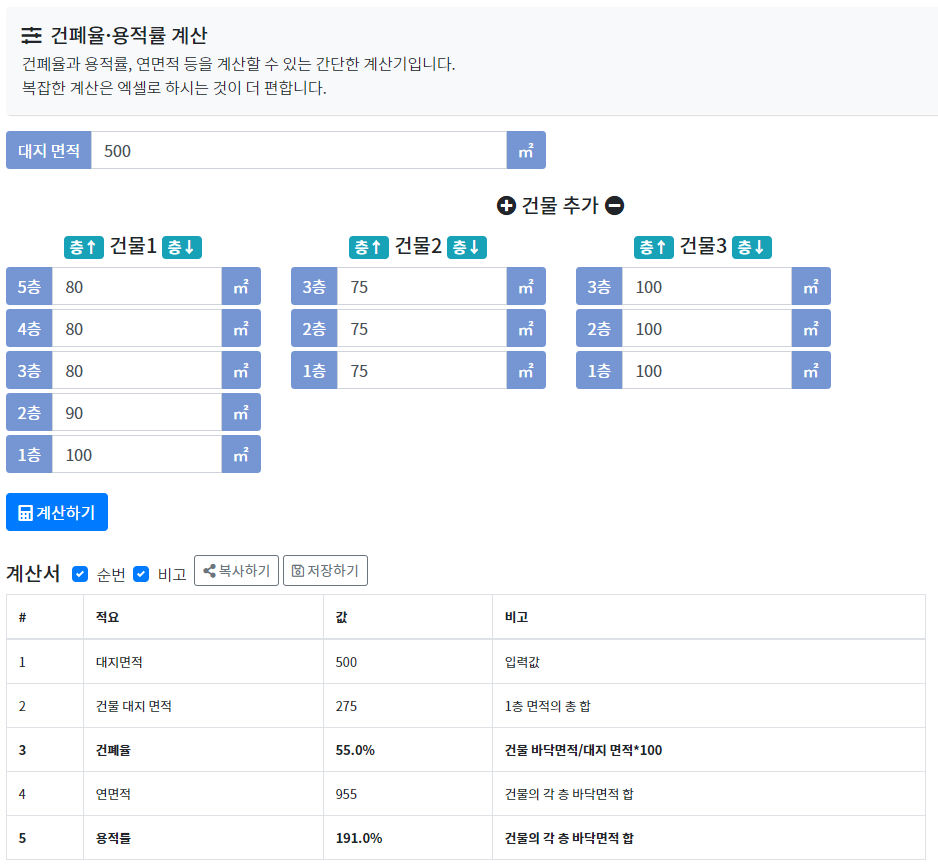Viewport: 938px width, 867px height.
Task: Click the 건물 대지 면적 value 275
Action: click(x=346, y=706)
